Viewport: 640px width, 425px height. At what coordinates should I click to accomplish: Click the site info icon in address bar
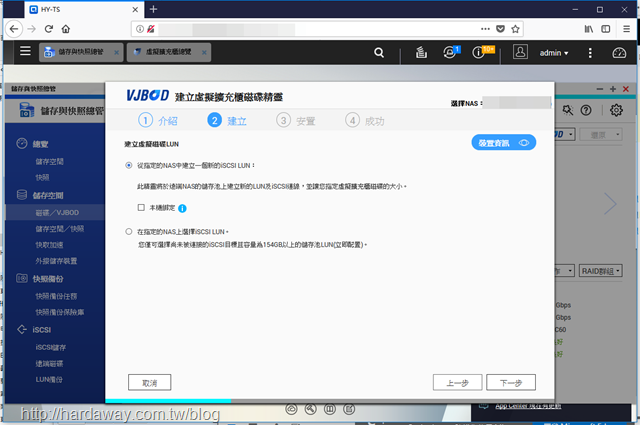[x=140, y=29]
